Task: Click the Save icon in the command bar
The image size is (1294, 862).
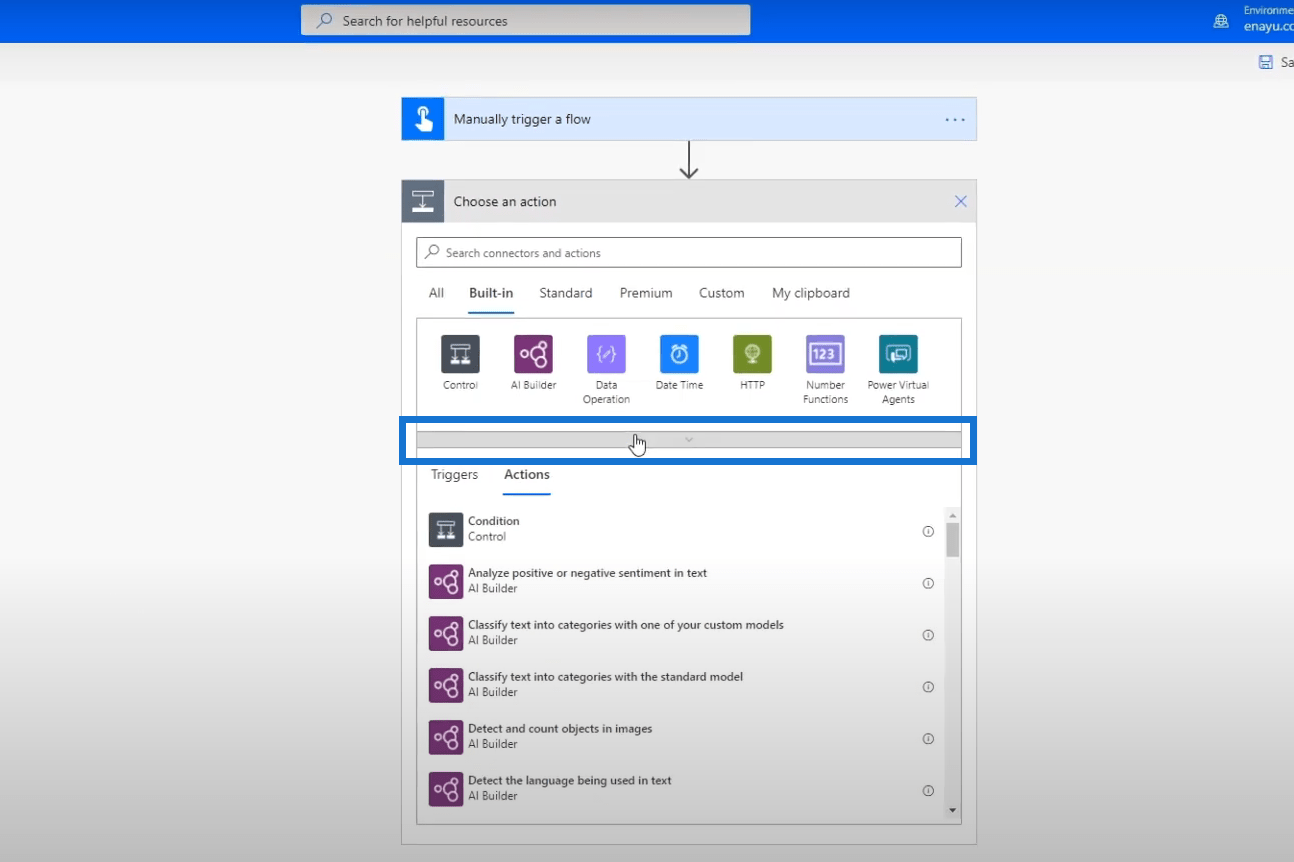Action: pyautogui.click(x=1265, y=62)
